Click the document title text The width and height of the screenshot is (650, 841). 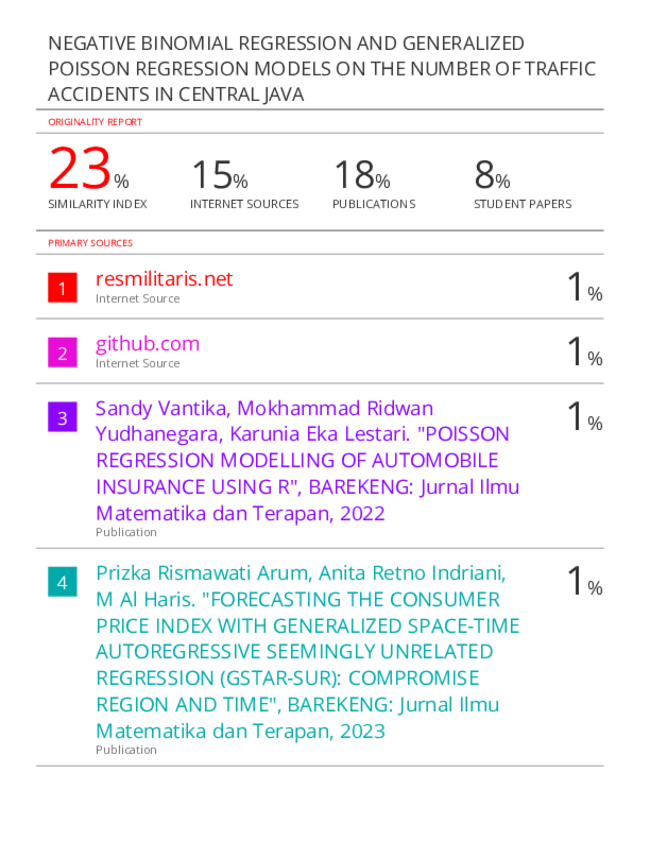point(322,69)
